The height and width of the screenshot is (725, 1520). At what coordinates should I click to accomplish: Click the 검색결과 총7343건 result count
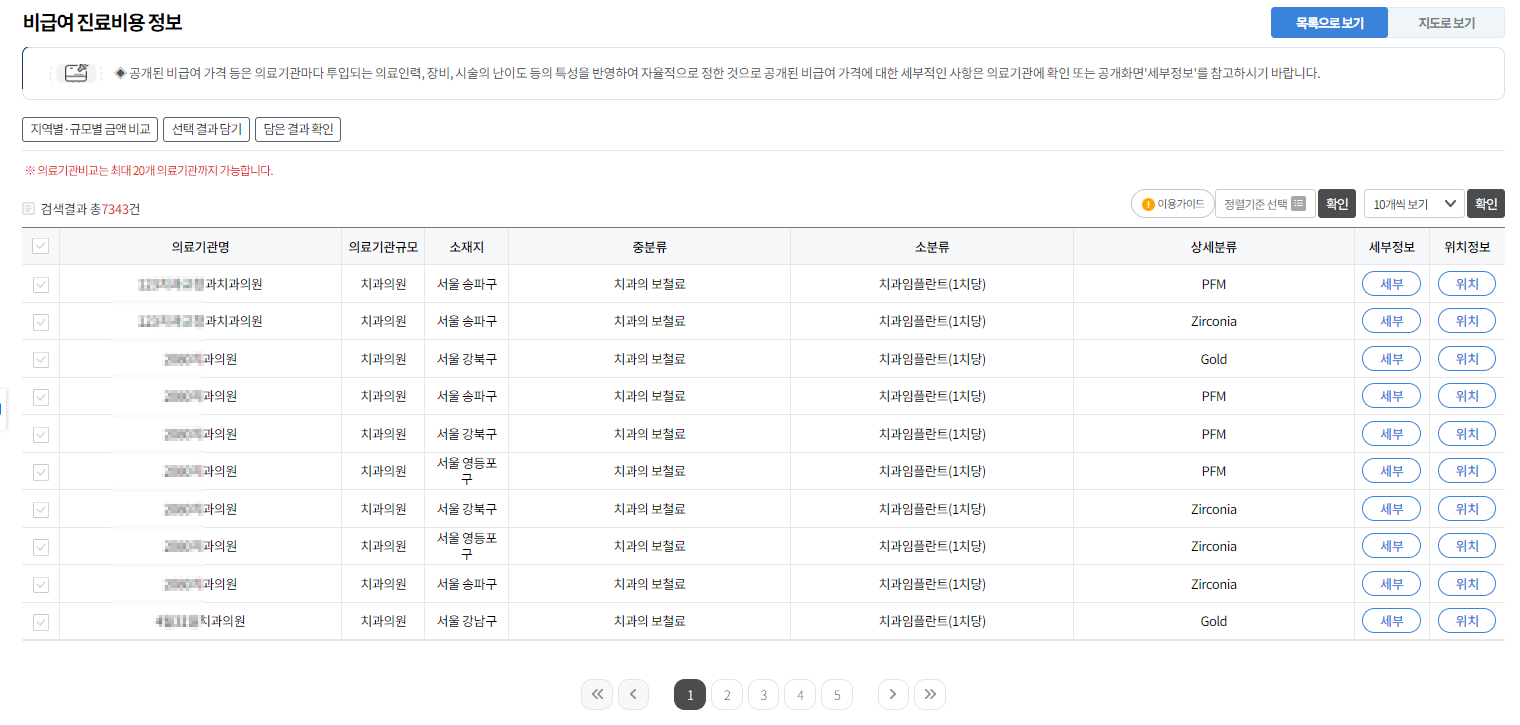coord(90,209)
